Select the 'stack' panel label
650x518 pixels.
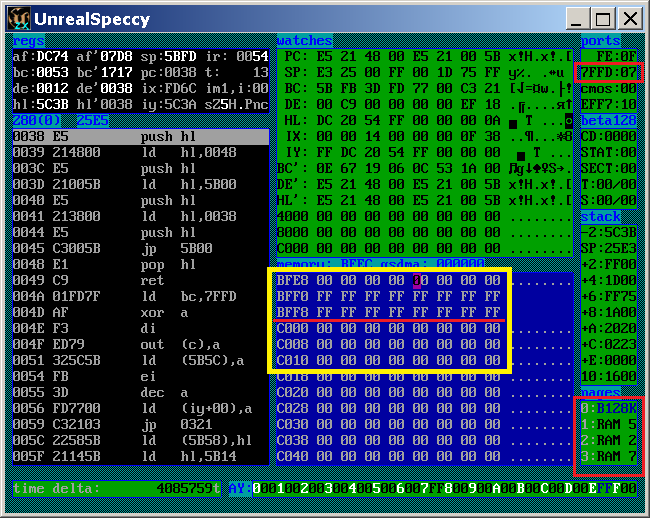click(x=600, y=216)
